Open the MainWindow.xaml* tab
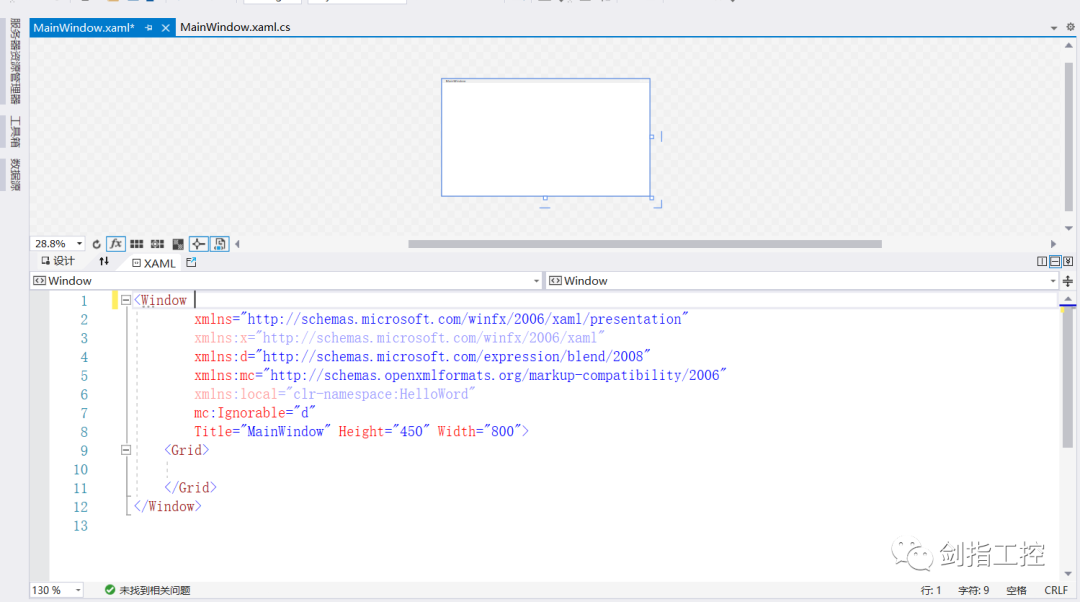Screen dimensions: 1080x602 coord(83,28)
